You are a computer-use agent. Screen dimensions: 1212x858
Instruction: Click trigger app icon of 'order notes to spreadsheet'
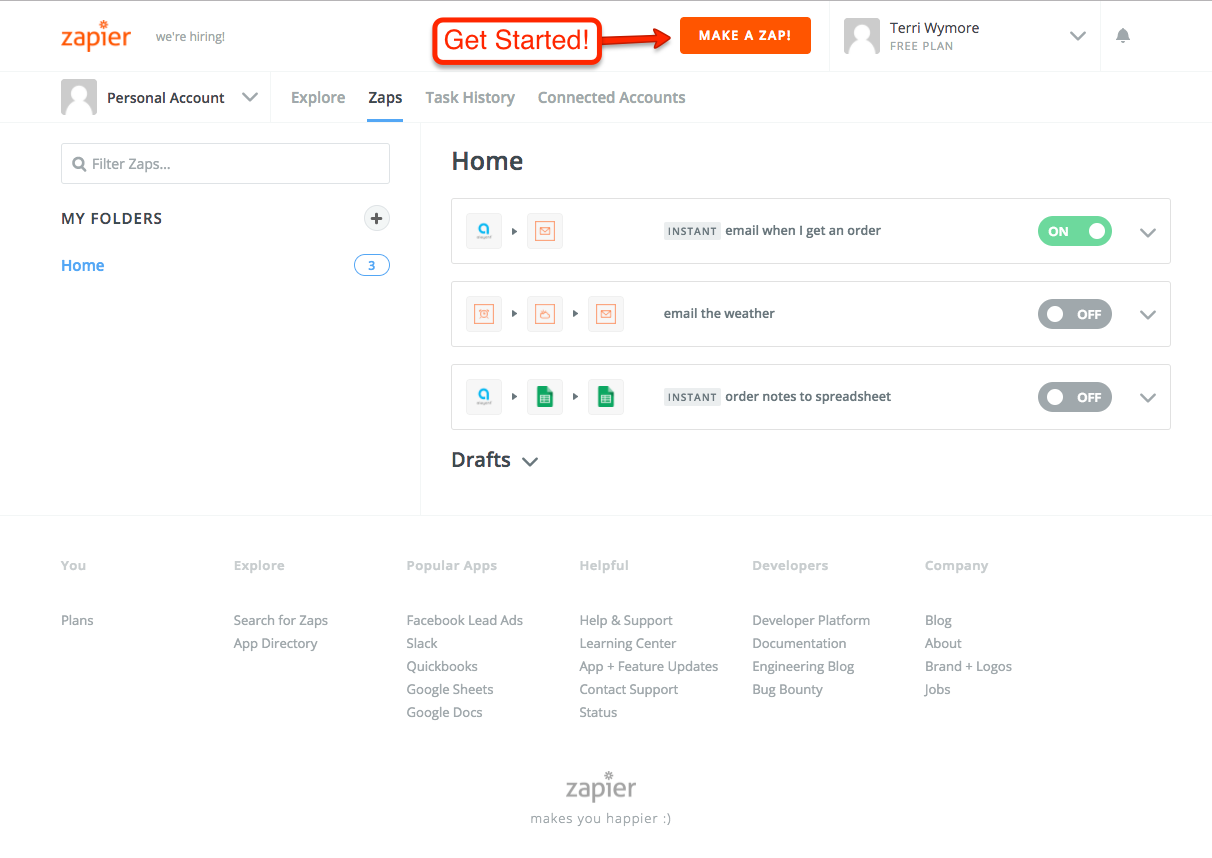coord(484,397)
